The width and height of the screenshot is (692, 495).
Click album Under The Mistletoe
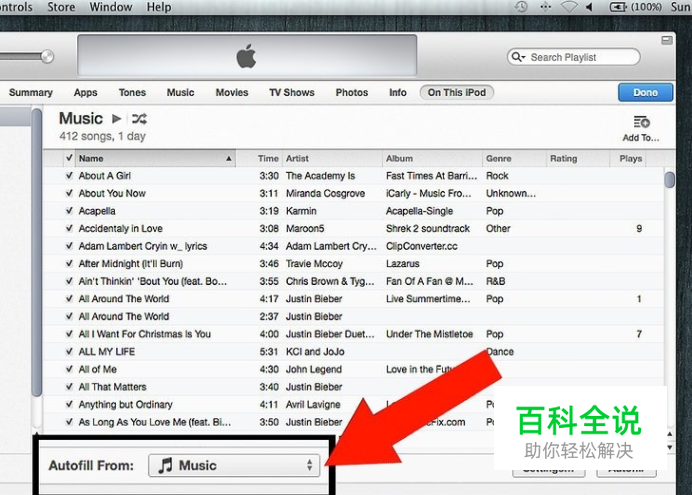[x=429, y=334]
